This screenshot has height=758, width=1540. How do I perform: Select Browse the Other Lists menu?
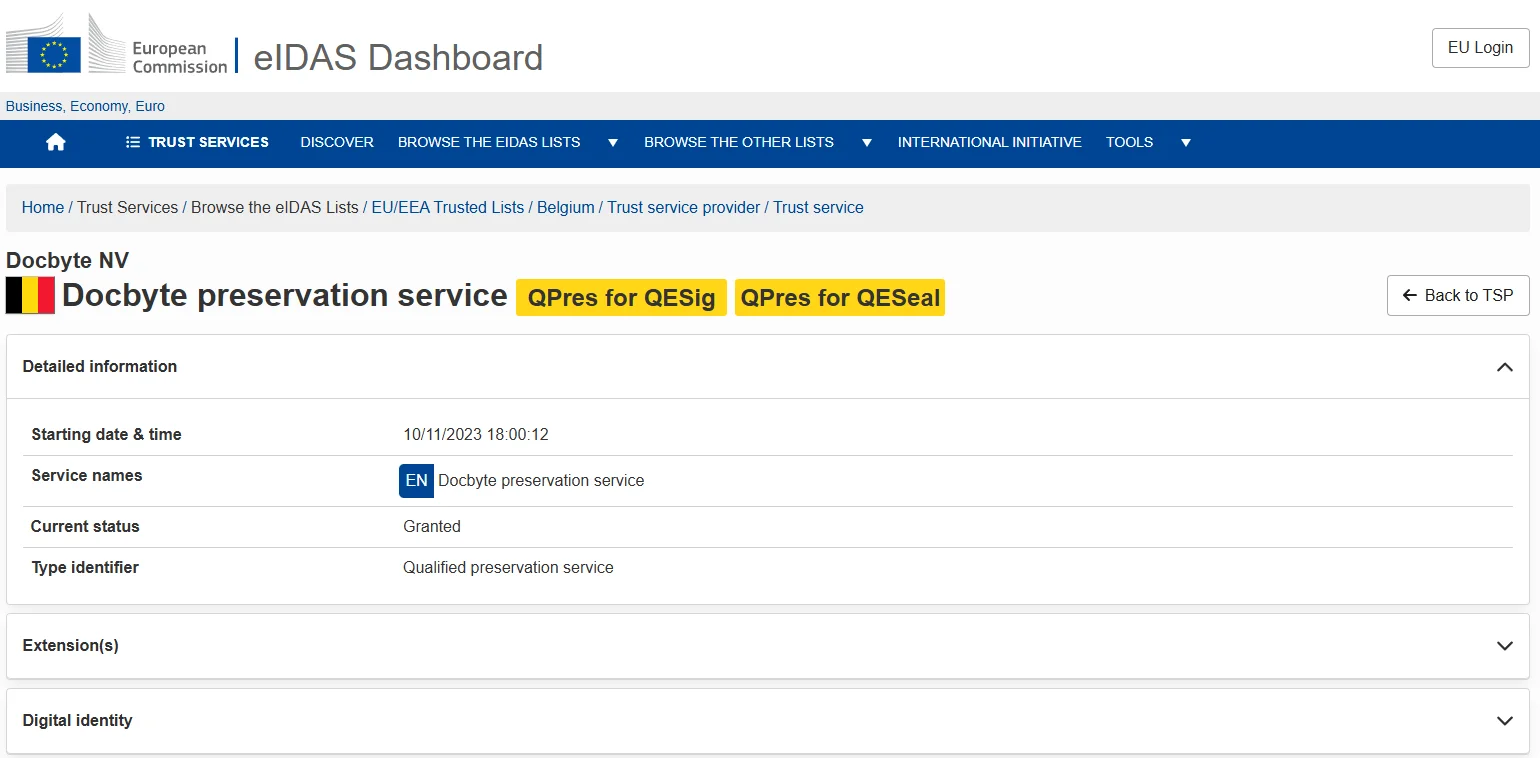coord(739,142)
